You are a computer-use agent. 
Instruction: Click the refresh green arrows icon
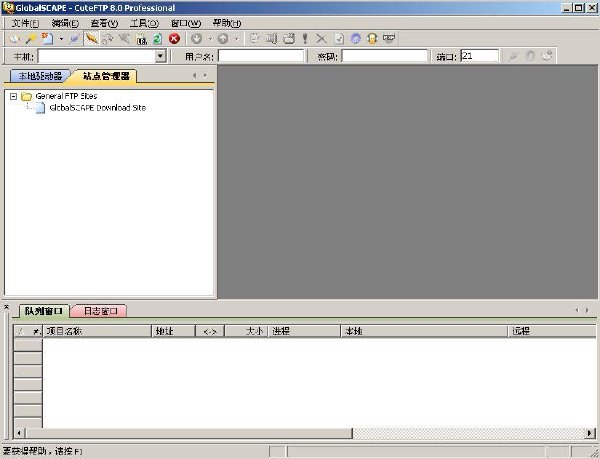point(157,39)
